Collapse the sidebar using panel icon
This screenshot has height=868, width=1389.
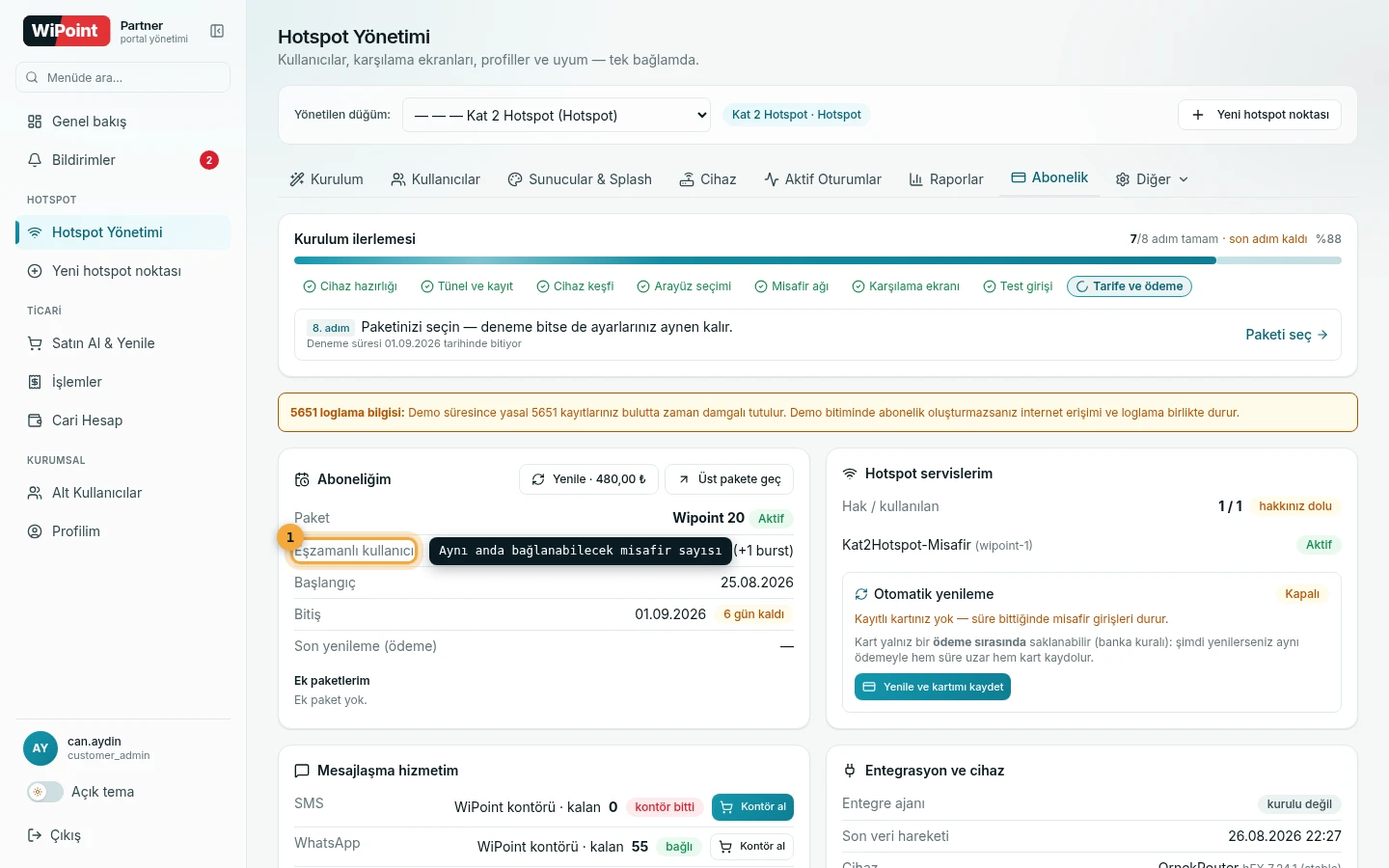click(217, 31)
